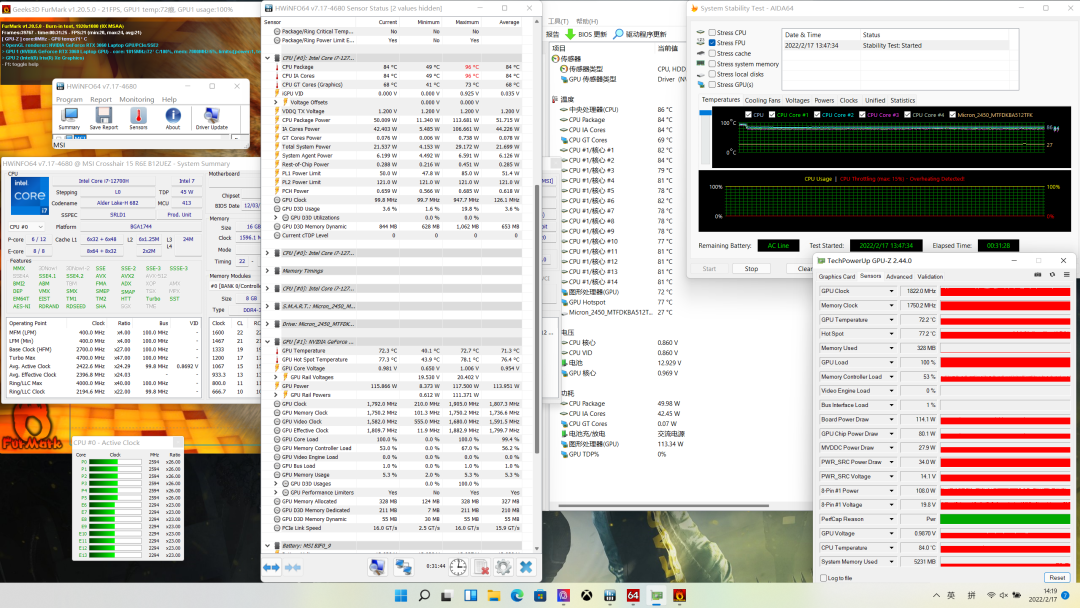Click the expand columns arrows in Sensor Status
Image resolution: width=1080 pixels, height=608 pixels.
click(271, 567)
